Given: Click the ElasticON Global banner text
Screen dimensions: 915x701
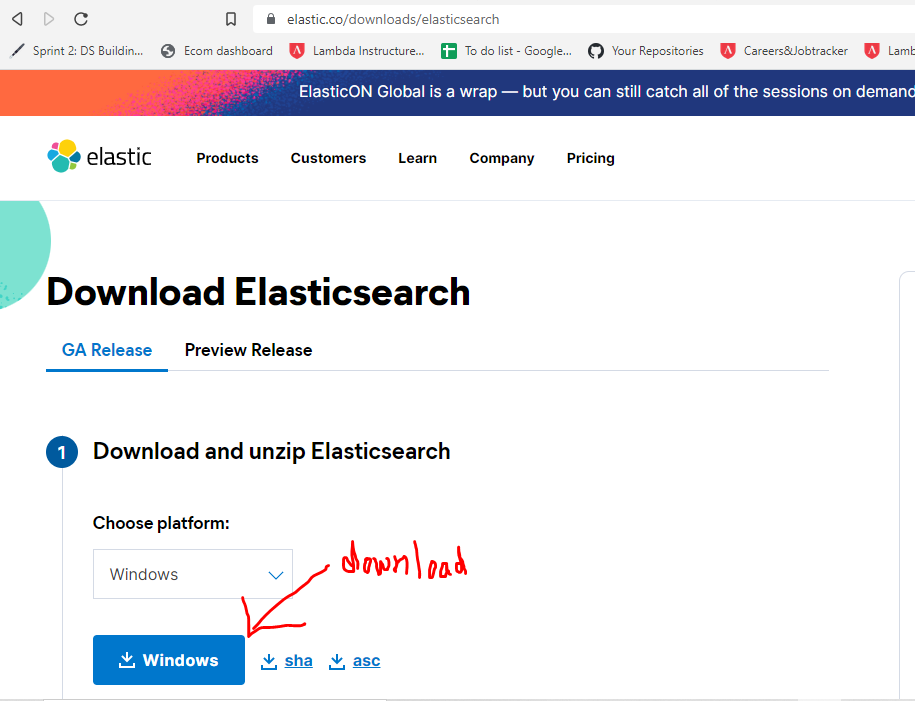Looking at the screenshot, I should click(606, 92).
